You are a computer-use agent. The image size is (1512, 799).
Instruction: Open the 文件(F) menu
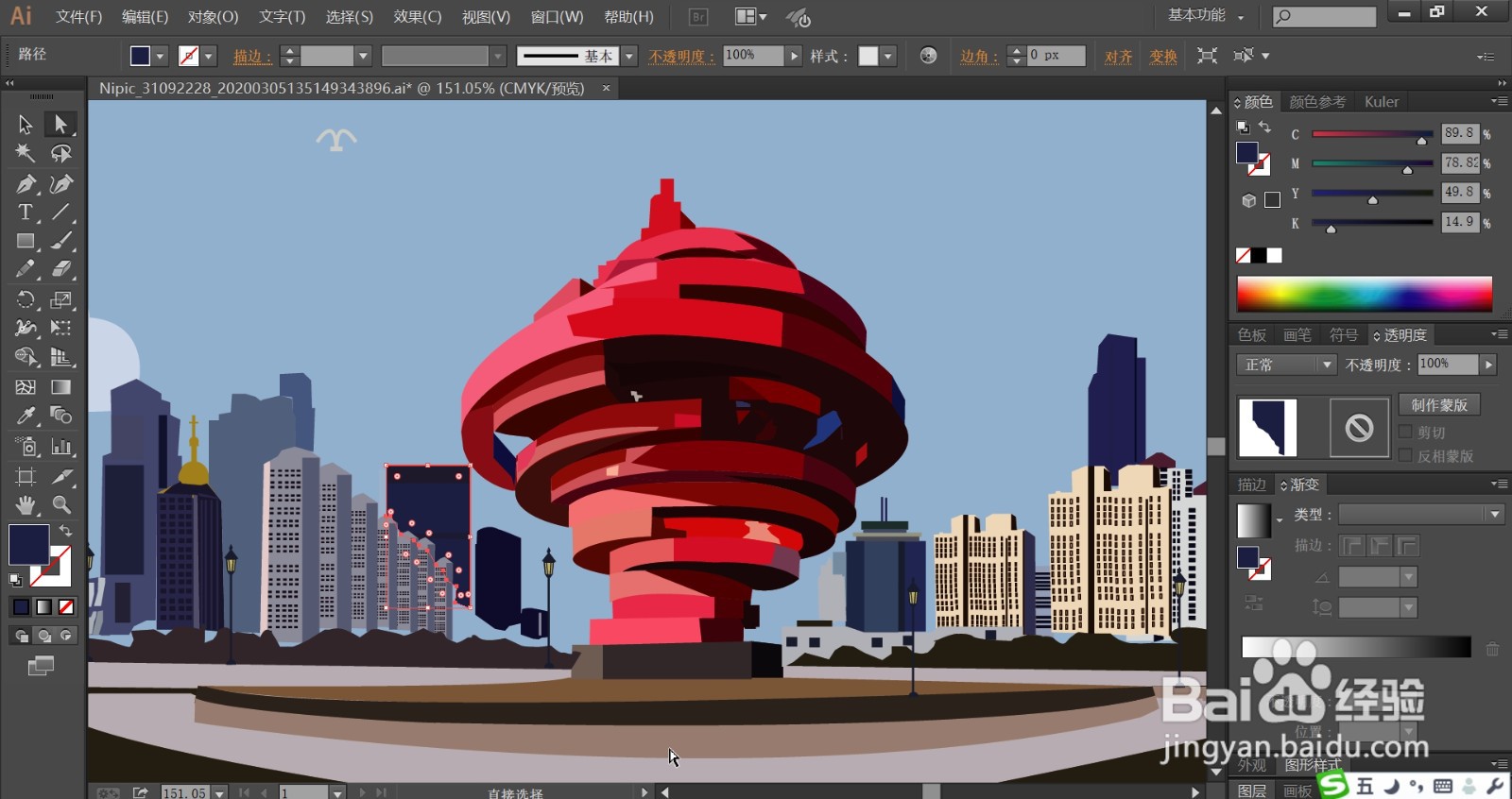tap(78, 17)
